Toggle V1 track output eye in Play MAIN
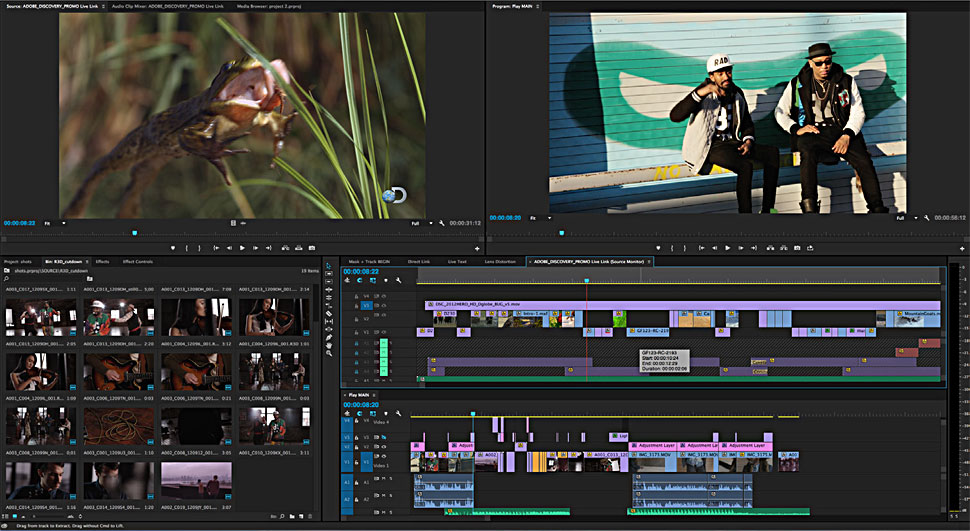Screen dimensions: 970x531 pos(384,457)
